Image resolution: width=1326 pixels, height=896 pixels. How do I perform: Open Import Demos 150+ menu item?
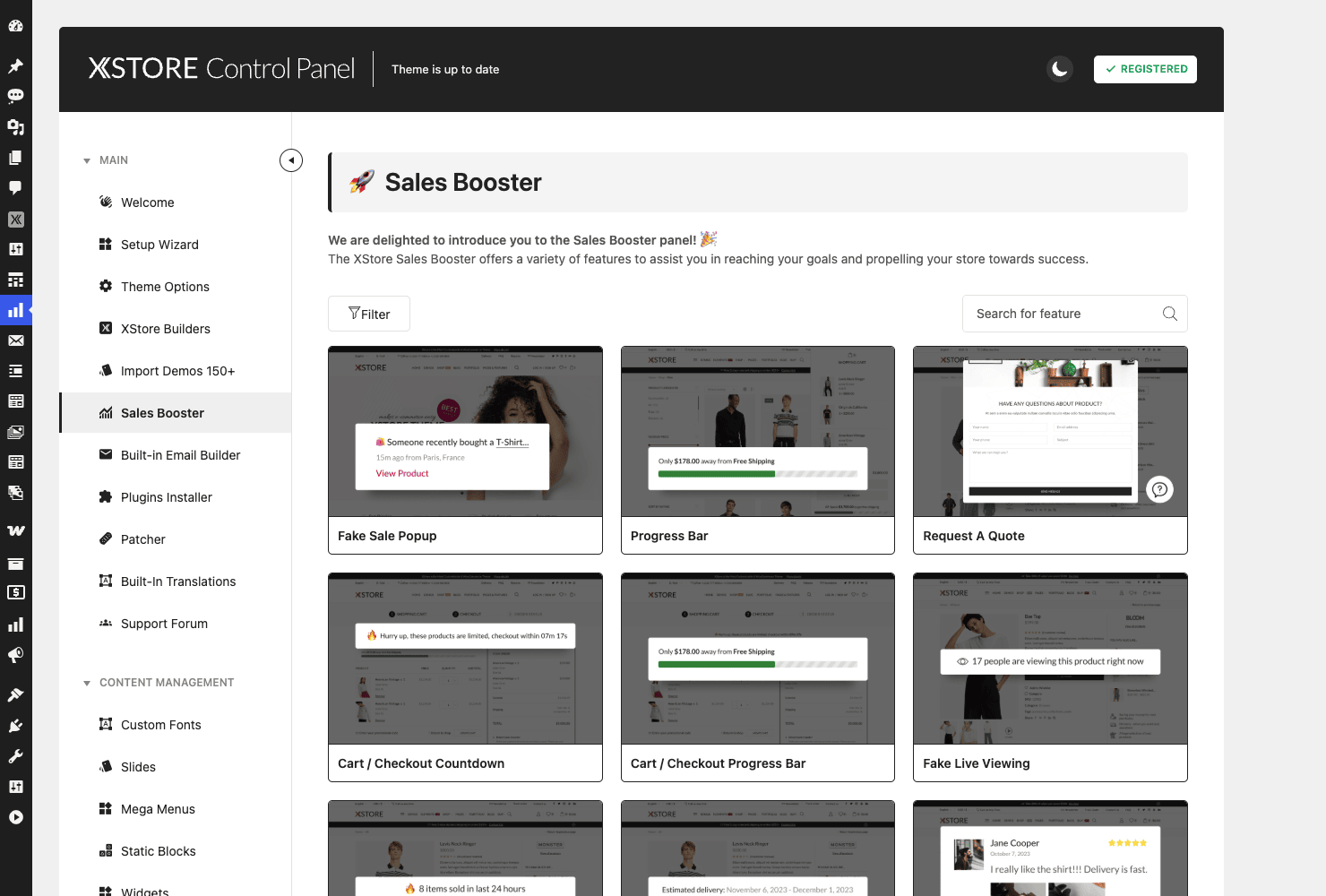coord(176,371)
